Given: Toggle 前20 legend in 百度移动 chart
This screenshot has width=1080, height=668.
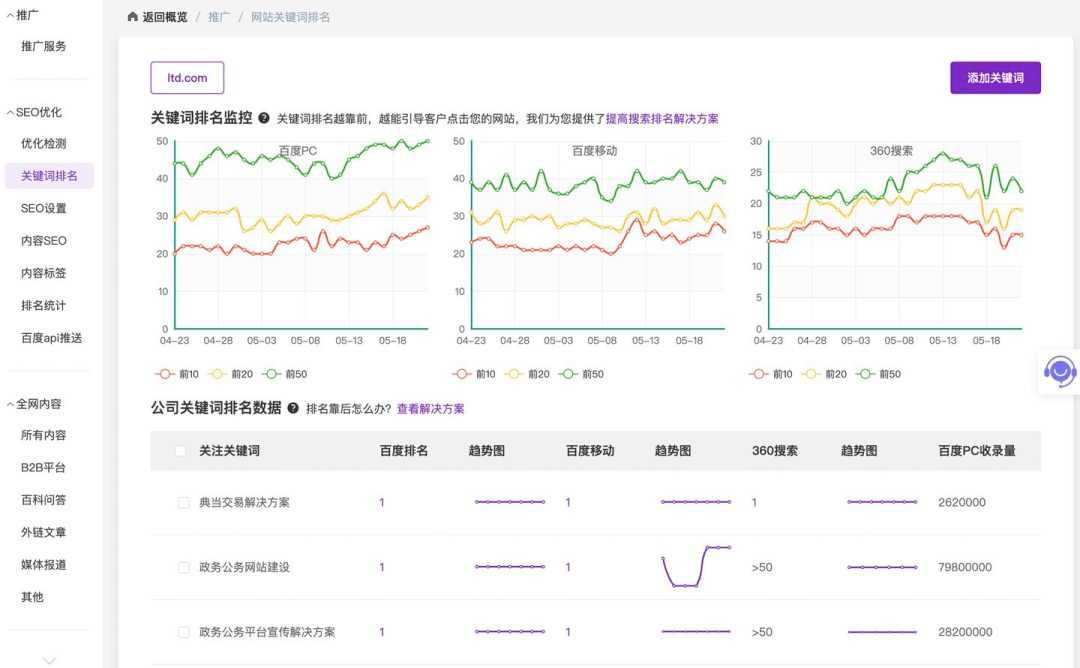Looking at the screenshot, I should 527,374.
